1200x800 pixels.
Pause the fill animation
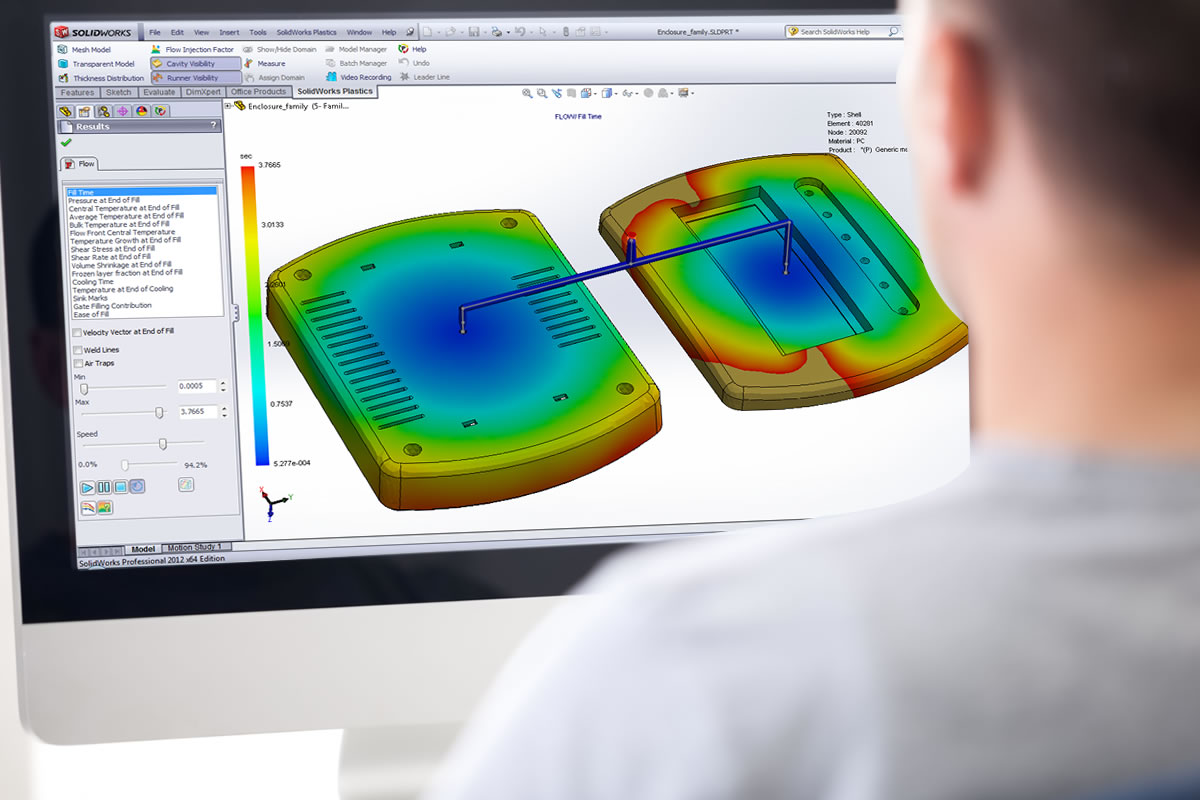tap(103, 487)
